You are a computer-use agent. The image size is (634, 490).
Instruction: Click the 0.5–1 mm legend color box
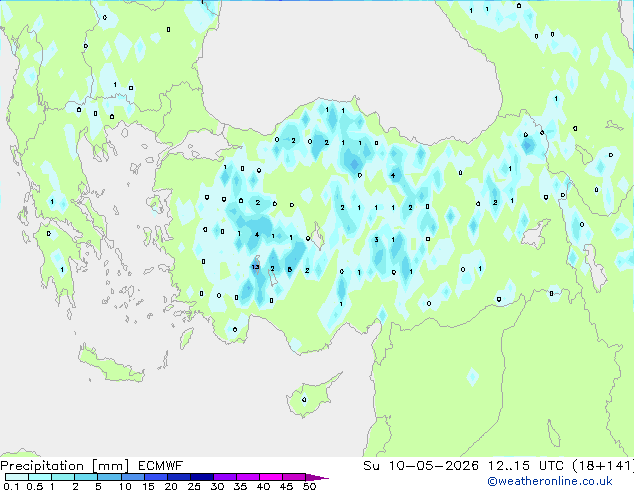pos(40,477)
